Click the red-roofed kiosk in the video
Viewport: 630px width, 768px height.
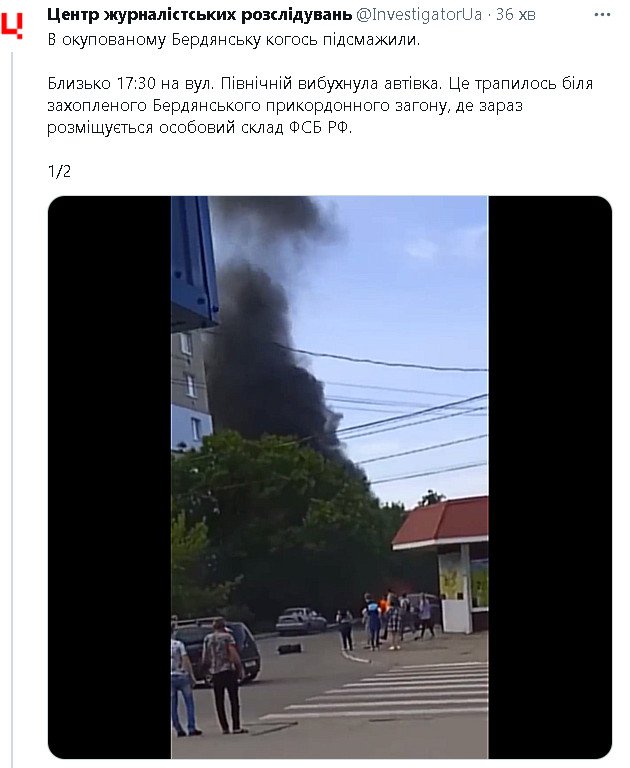click(x=441, y=563)
